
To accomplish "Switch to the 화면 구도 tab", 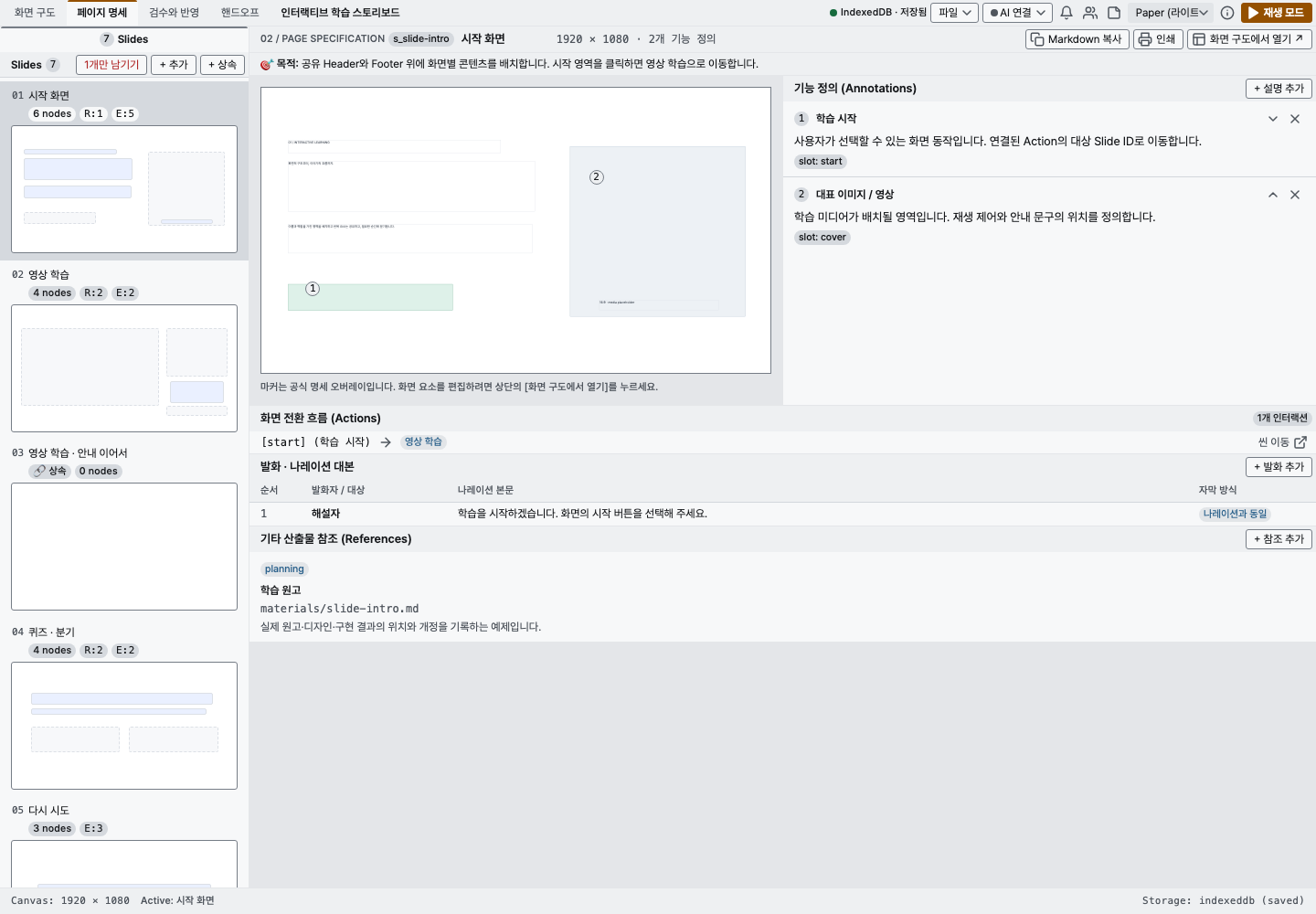I will pos(35,13).
